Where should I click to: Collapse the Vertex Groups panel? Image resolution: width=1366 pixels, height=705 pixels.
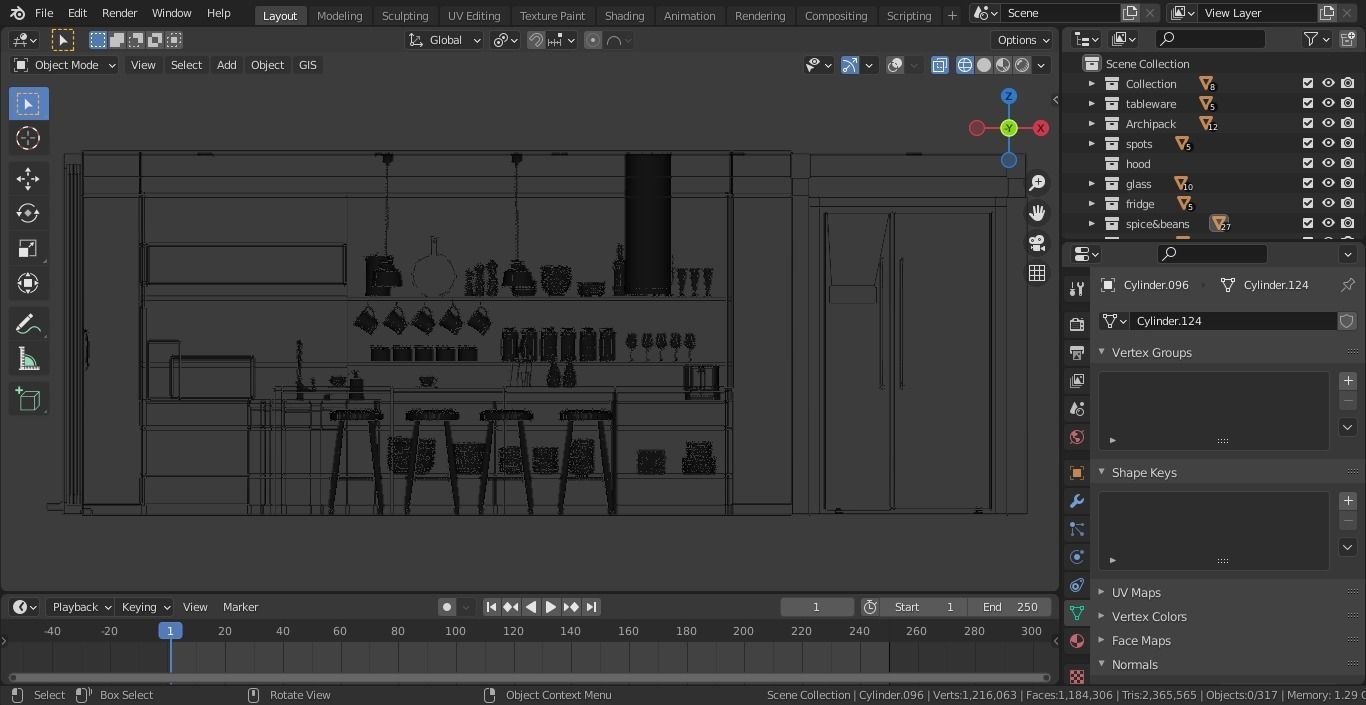[1150, 353]
